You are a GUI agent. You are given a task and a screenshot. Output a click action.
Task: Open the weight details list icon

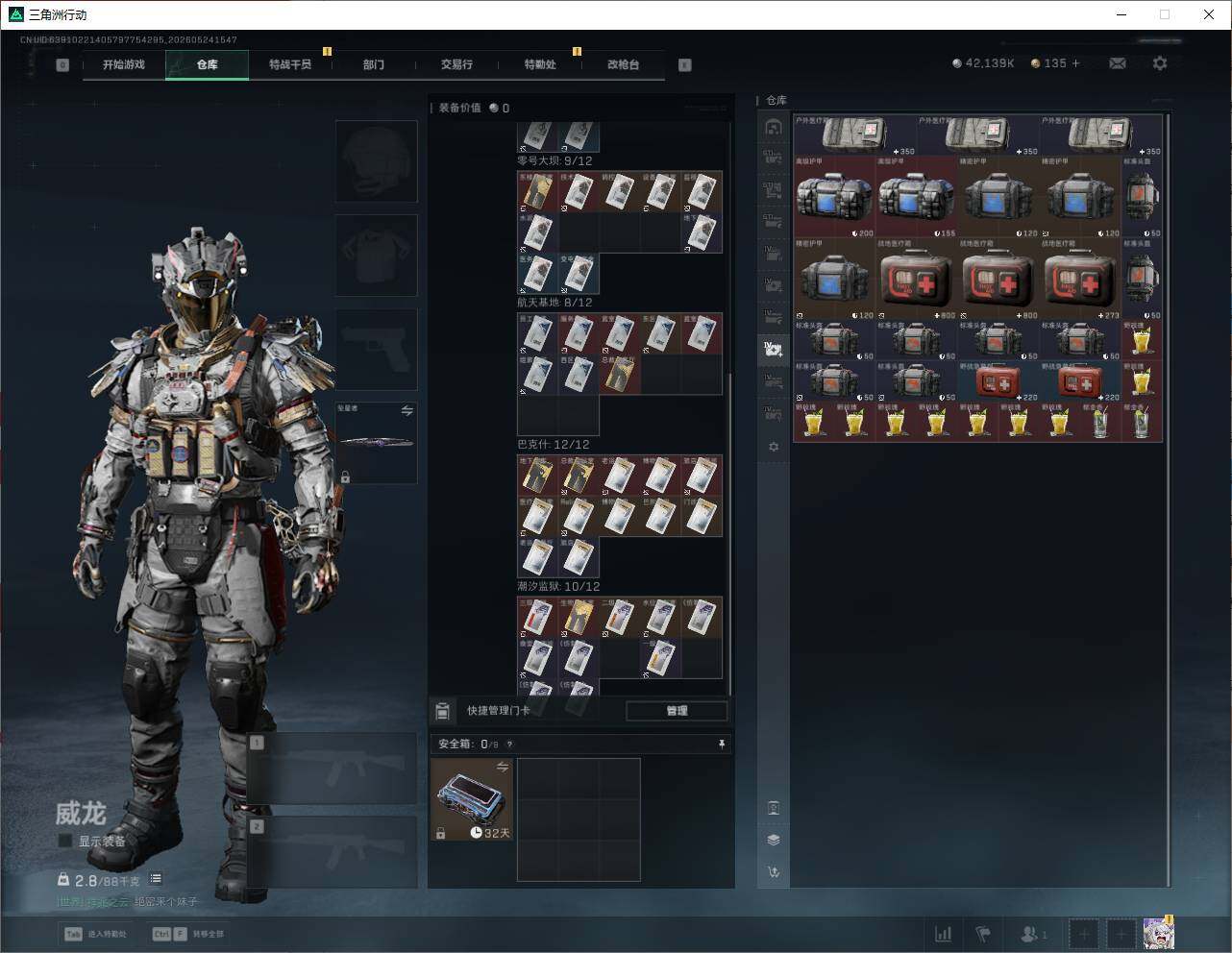coord(156,878)
